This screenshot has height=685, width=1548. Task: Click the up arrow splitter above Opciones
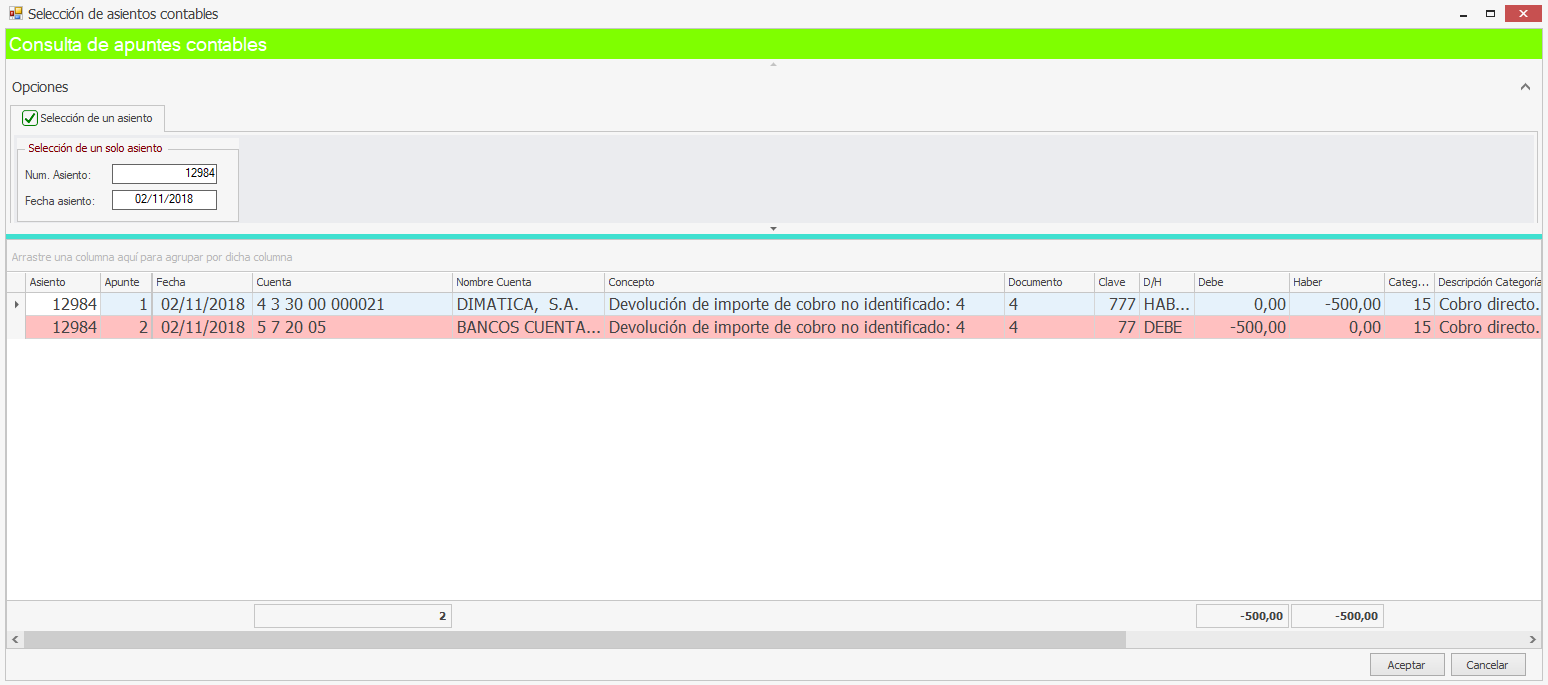tap(773, 64)
